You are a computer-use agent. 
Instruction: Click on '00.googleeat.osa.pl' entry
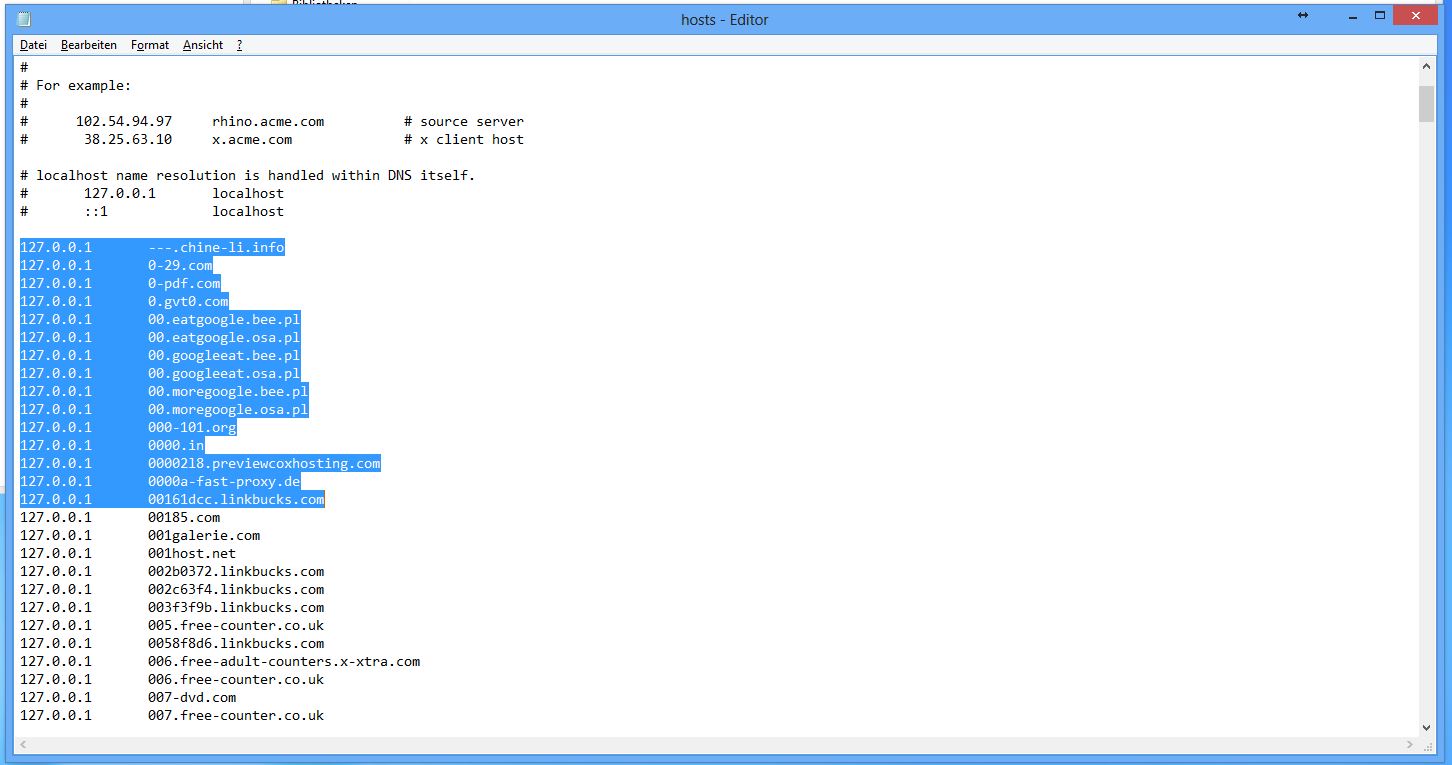pyautogui.click(x=224, y=373)
